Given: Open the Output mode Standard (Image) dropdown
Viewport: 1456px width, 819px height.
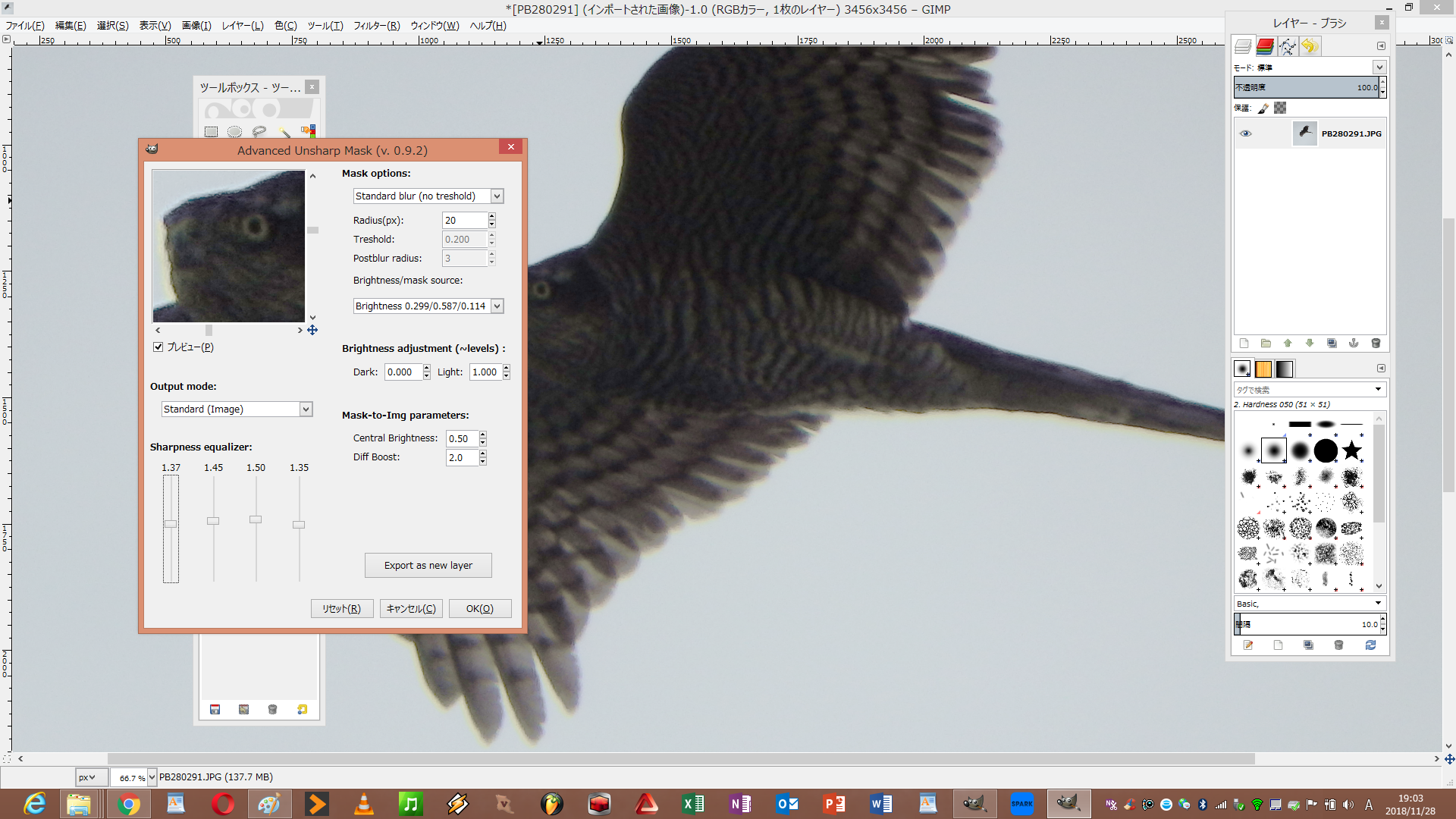Looking at the screenshot, I should [237, 409].
